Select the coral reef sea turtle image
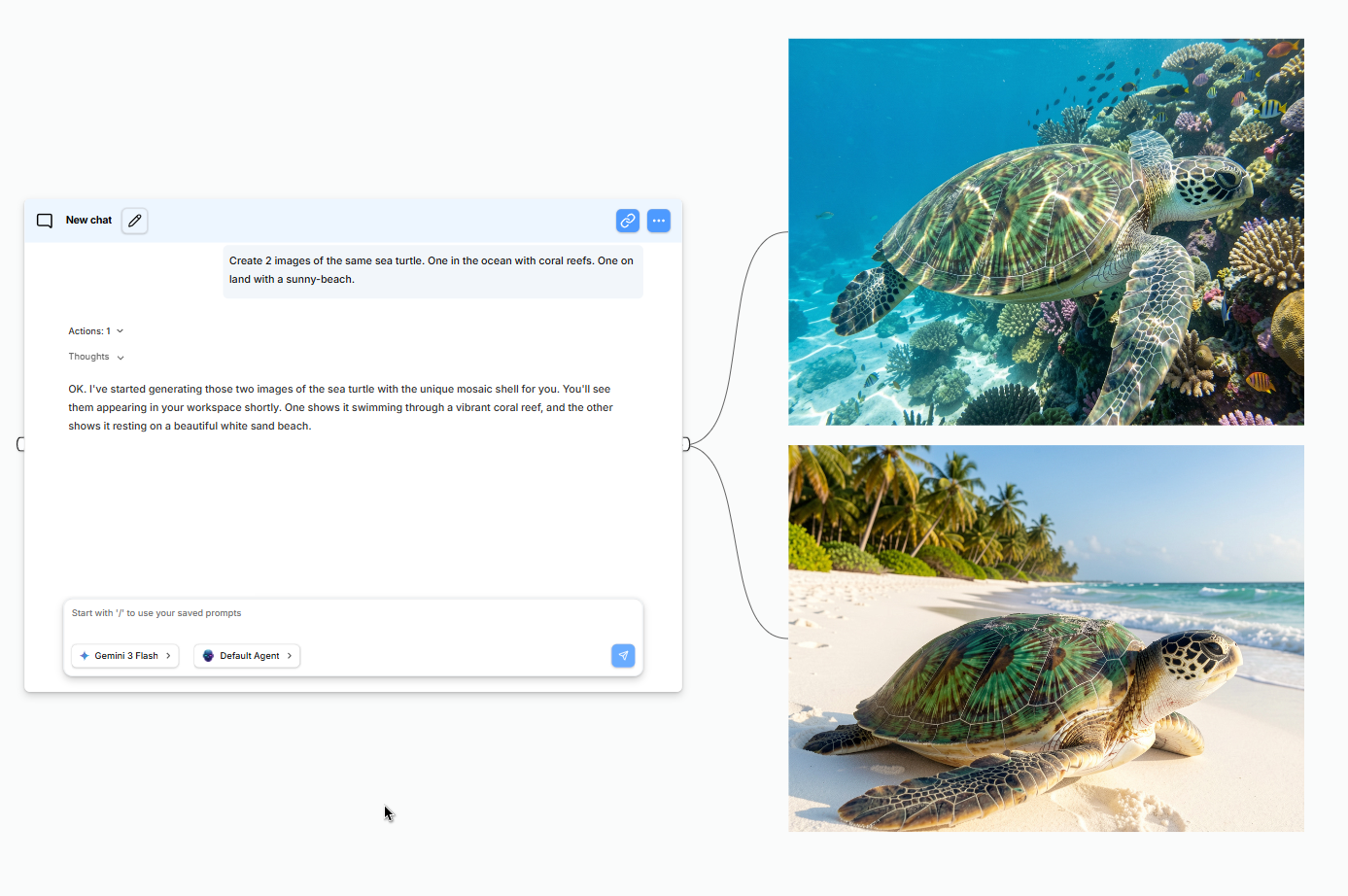The width and height of the screenshot is (1348, 896). 1046,231
